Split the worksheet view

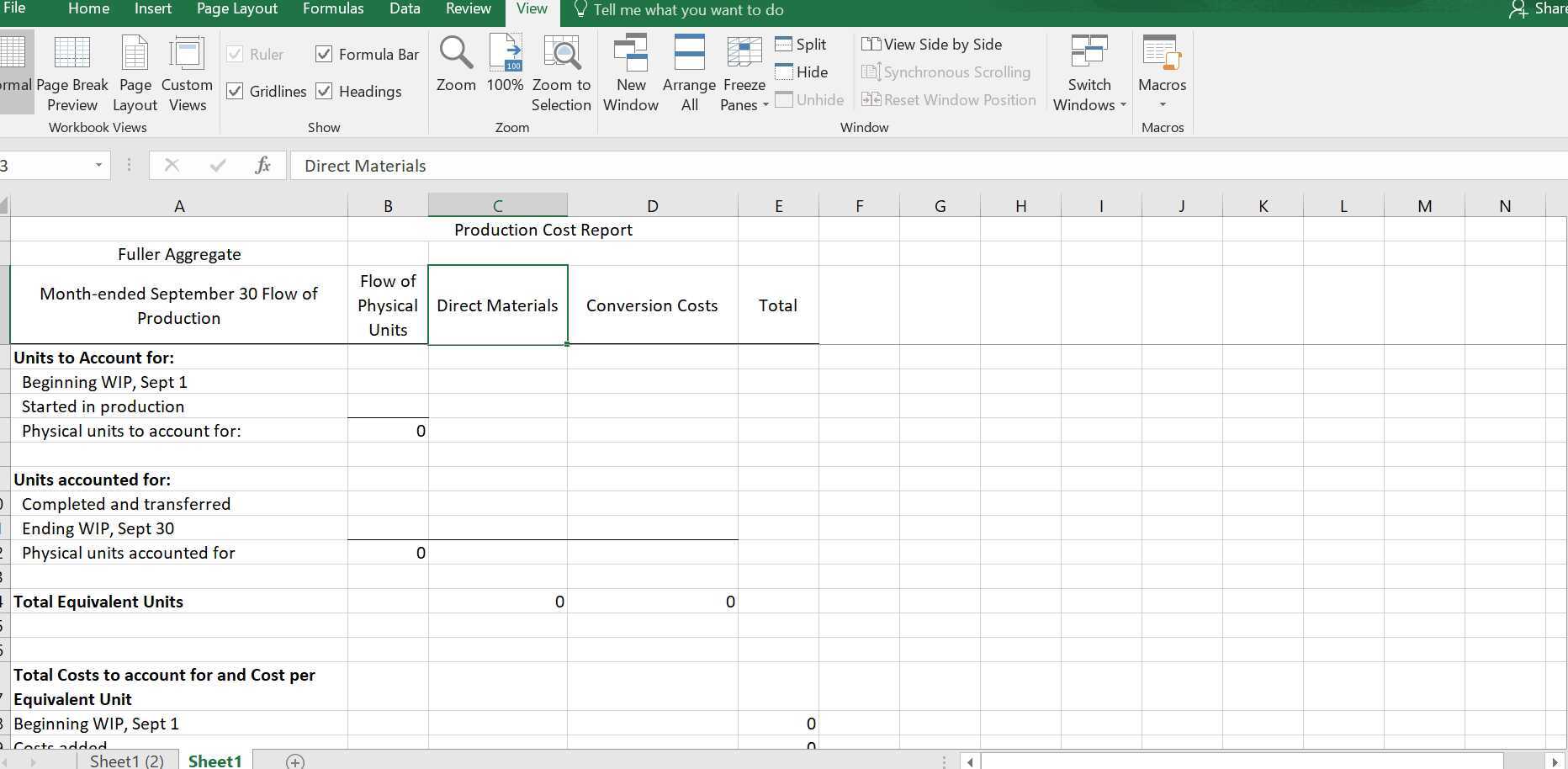coord(801,44)
